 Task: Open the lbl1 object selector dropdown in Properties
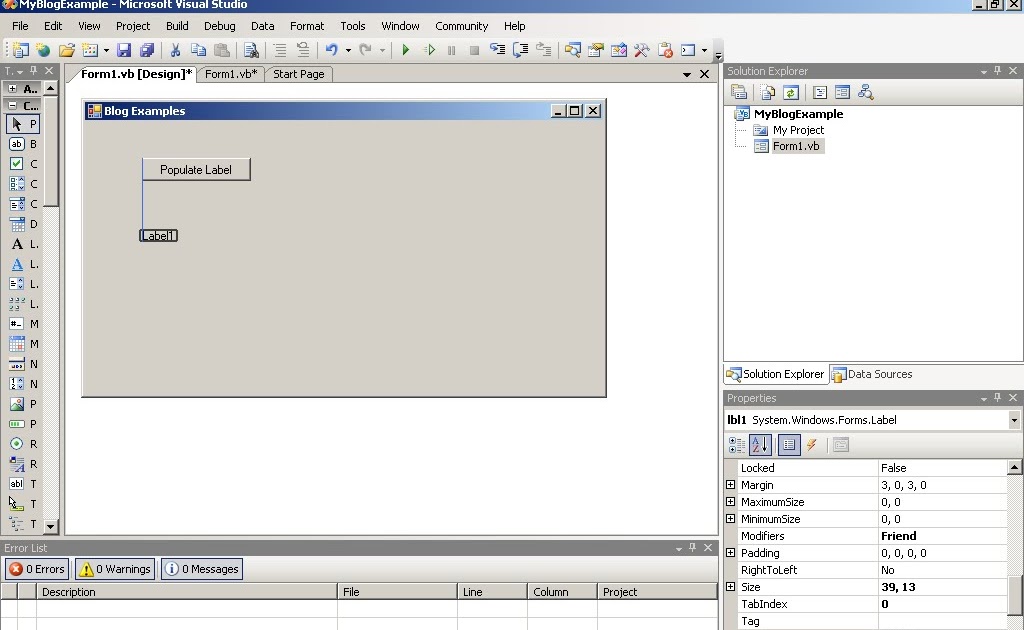click(x=1014, y=420)
